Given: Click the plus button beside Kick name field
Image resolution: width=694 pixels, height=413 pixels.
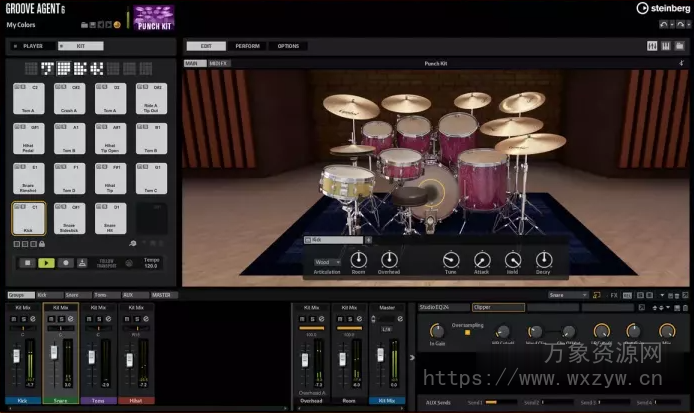Looking at the screenshot, I should point(368,240).
